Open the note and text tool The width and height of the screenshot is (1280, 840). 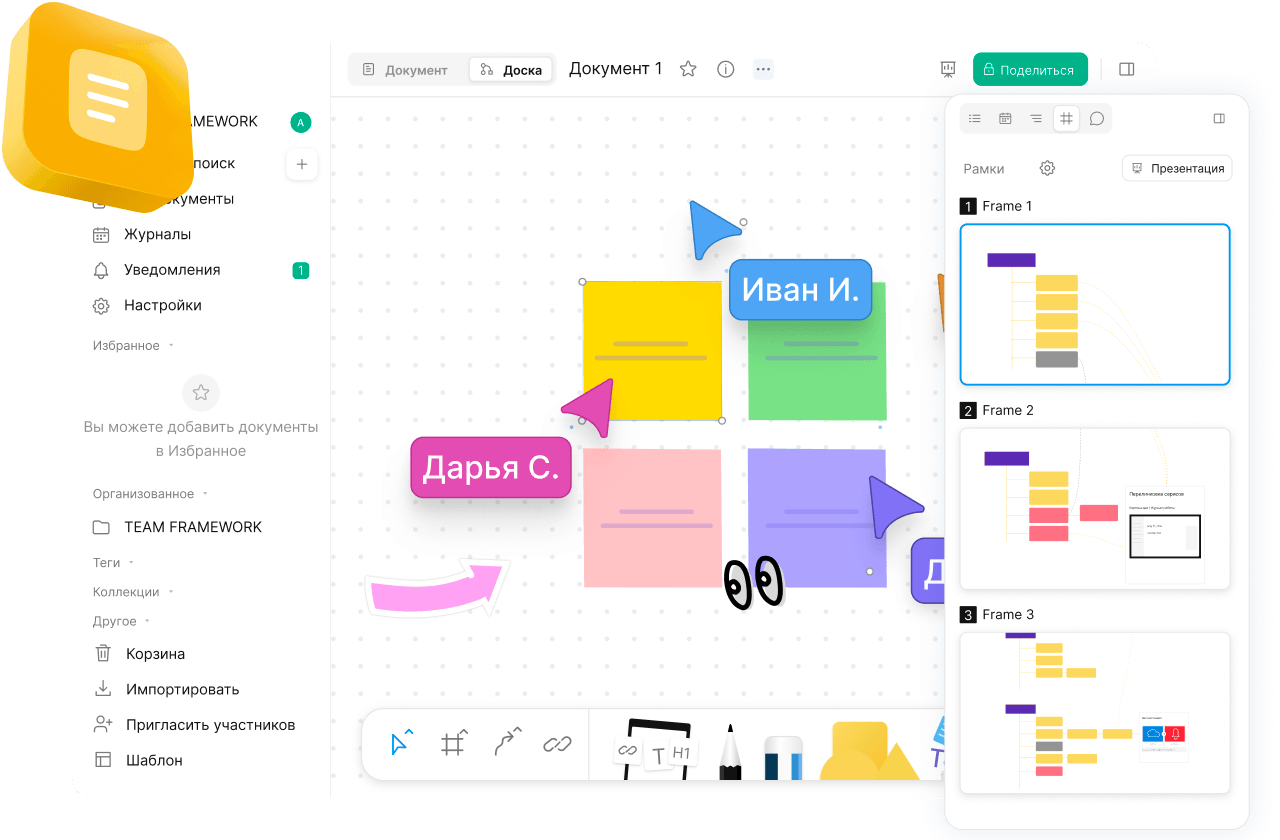point(656,749)
